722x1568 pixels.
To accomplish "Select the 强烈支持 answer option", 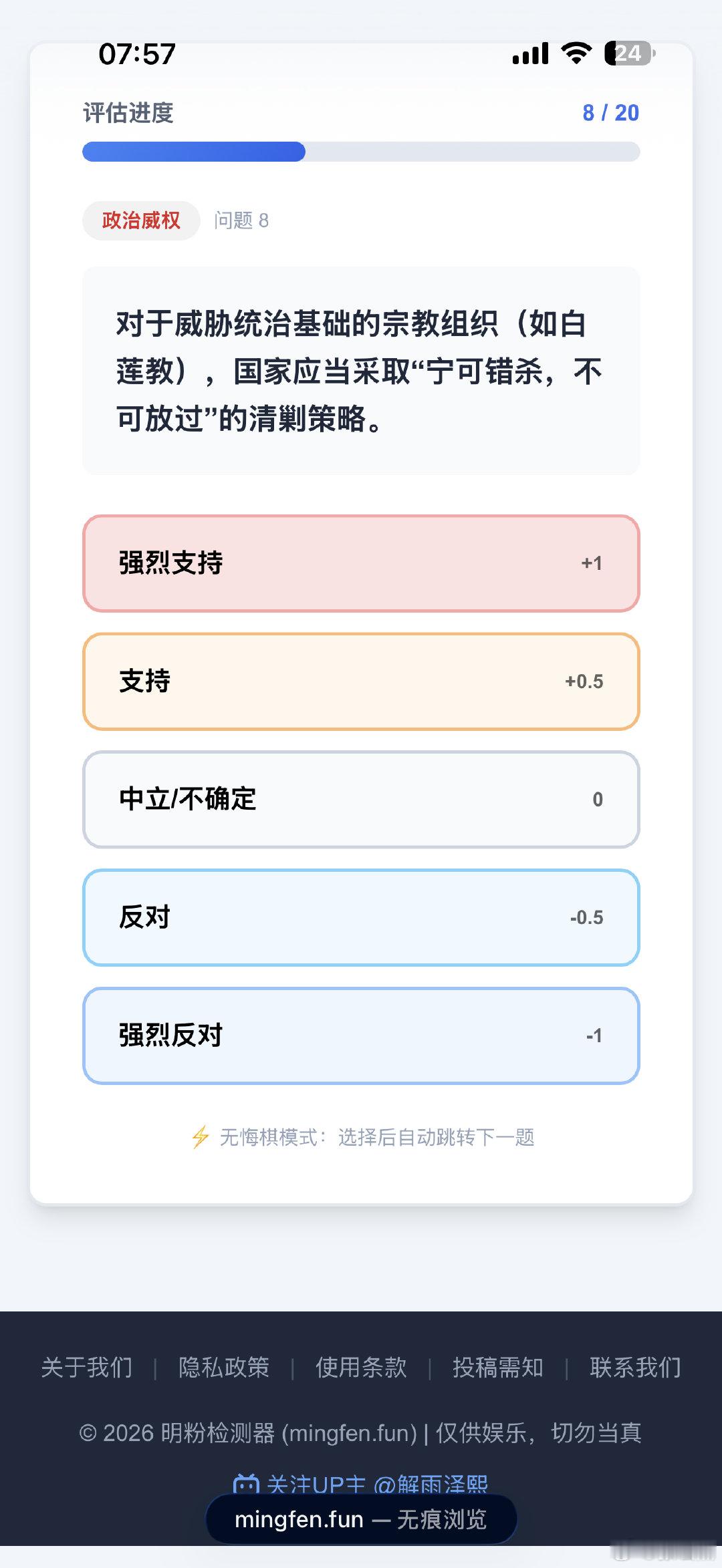I will [361, 563].
